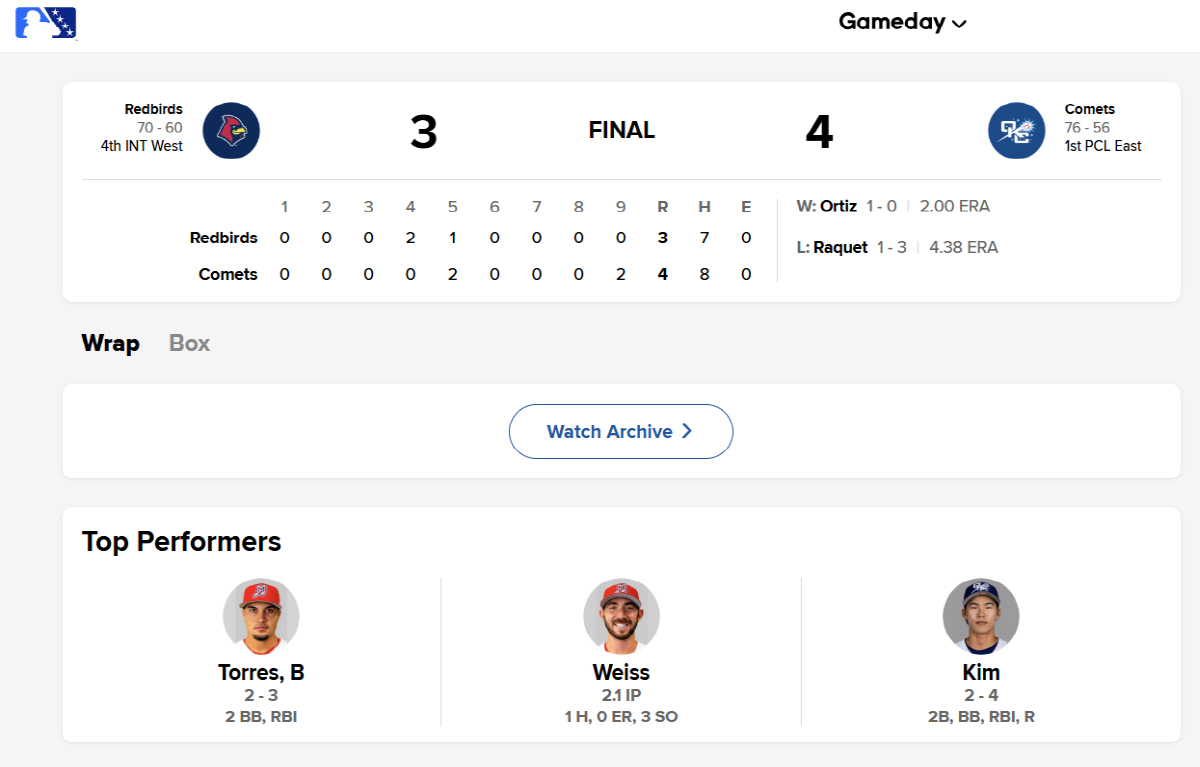Open the Comets team logo

1017,131
